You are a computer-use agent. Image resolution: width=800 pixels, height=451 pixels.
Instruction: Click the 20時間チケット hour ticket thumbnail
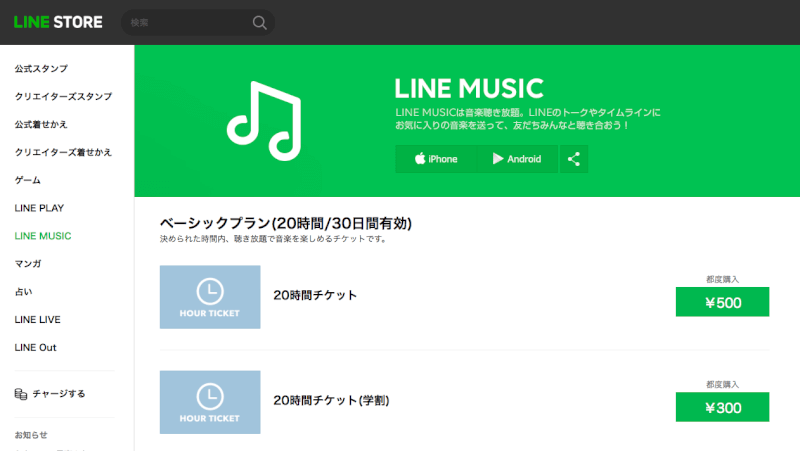[x=210, y=297]
